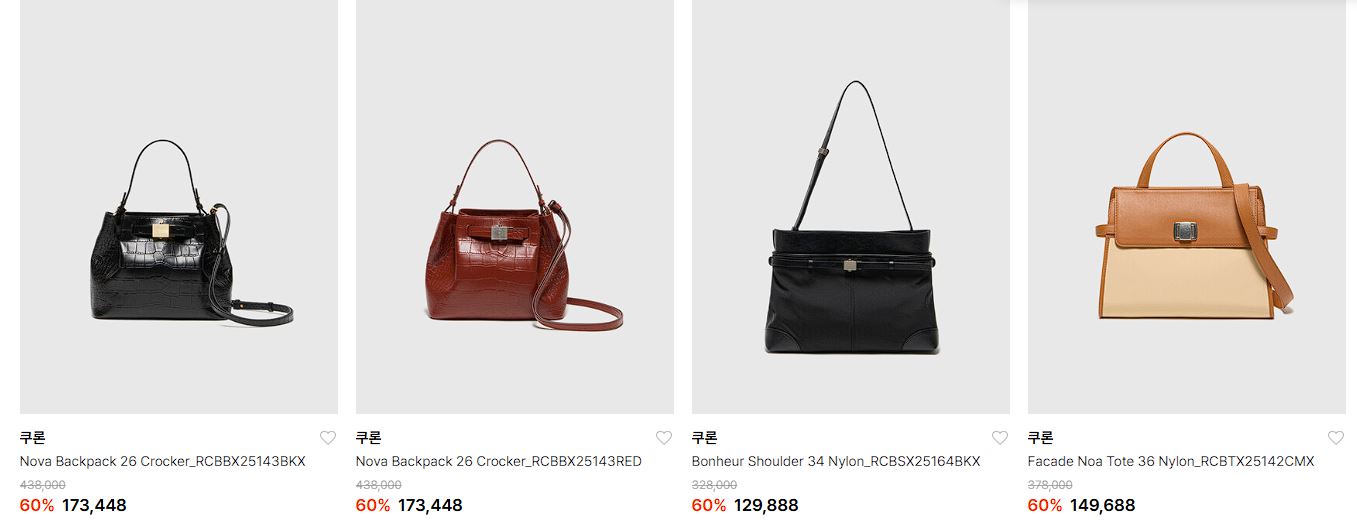This screenshot has width=1357, height=522.
Task: Open red Nova Backpack 26 Crocker image
Action: click(x=515, y=207)
